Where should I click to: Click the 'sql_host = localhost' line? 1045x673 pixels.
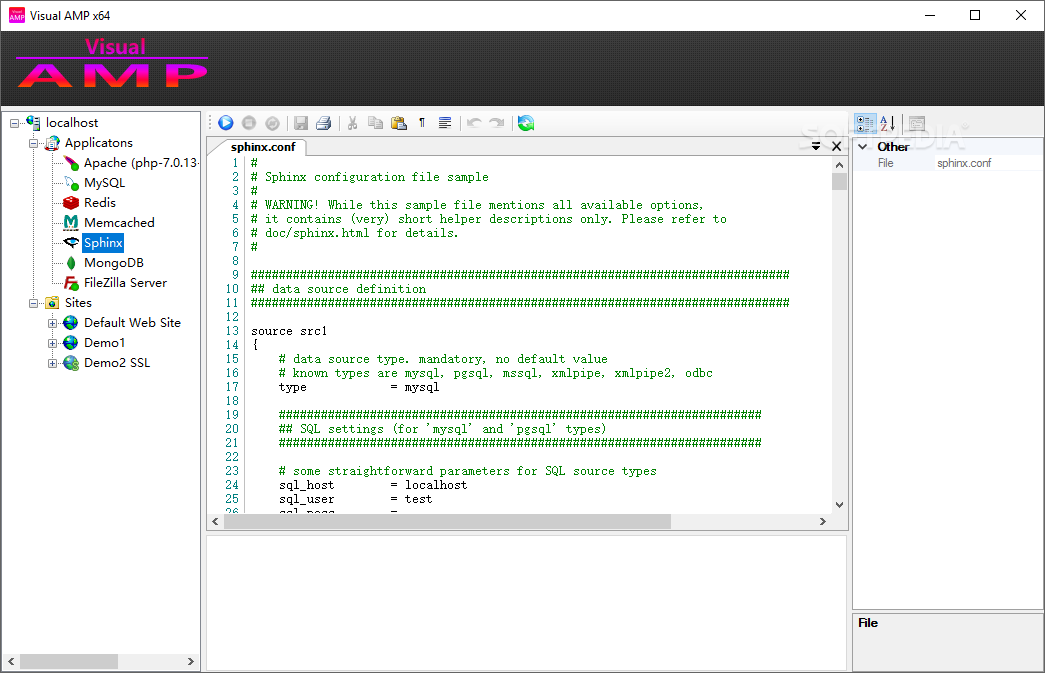point(373,484)
